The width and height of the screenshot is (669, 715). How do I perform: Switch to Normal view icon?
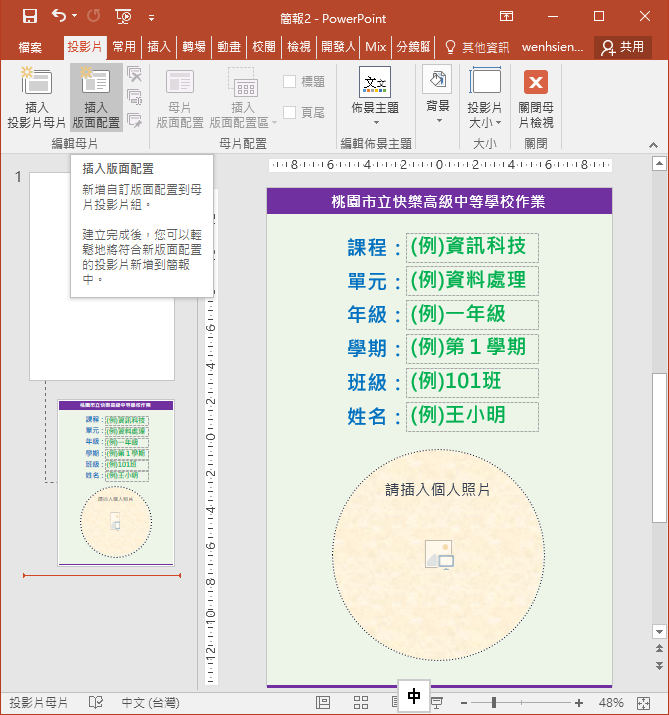point(323,702)
